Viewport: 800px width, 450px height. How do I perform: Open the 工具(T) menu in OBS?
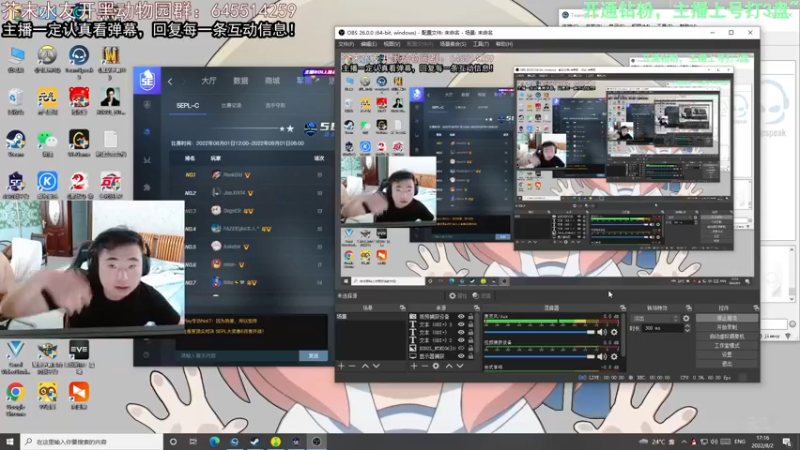pos(481,44)
